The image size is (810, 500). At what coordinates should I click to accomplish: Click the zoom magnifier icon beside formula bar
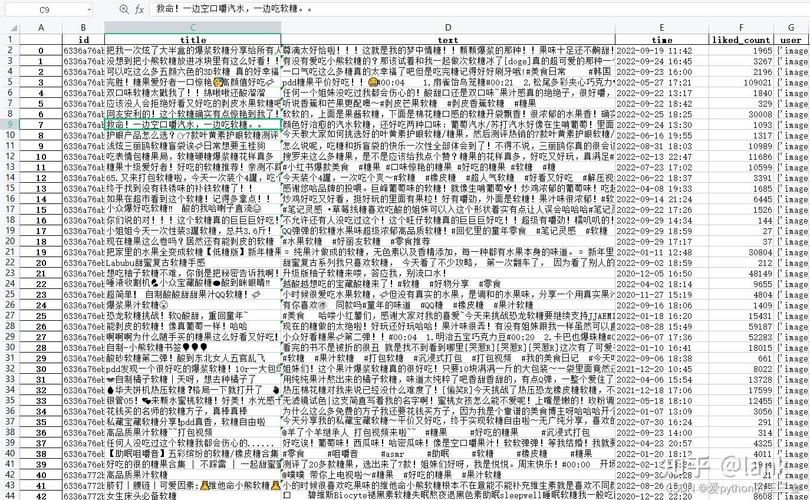[124, 9]
